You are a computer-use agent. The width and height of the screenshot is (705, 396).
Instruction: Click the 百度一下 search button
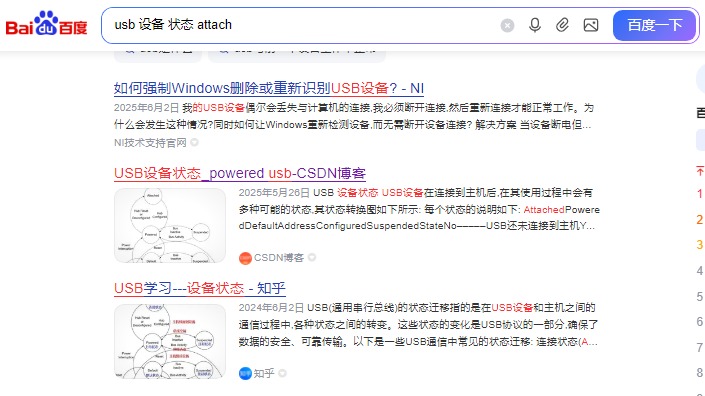coord(655,25)
